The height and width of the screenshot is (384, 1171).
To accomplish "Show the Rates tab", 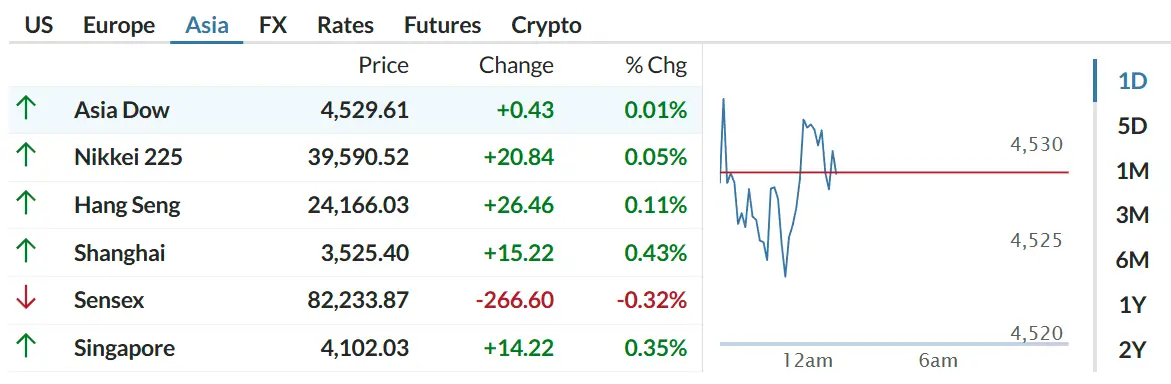I will click(345, 25).
